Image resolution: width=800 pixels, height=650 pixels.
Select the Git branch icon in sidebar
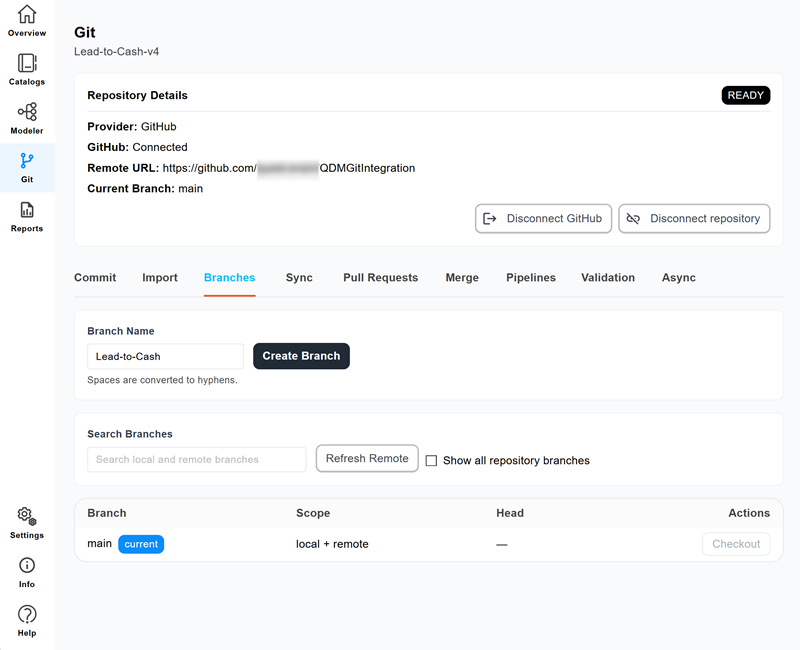coord(27,161)
